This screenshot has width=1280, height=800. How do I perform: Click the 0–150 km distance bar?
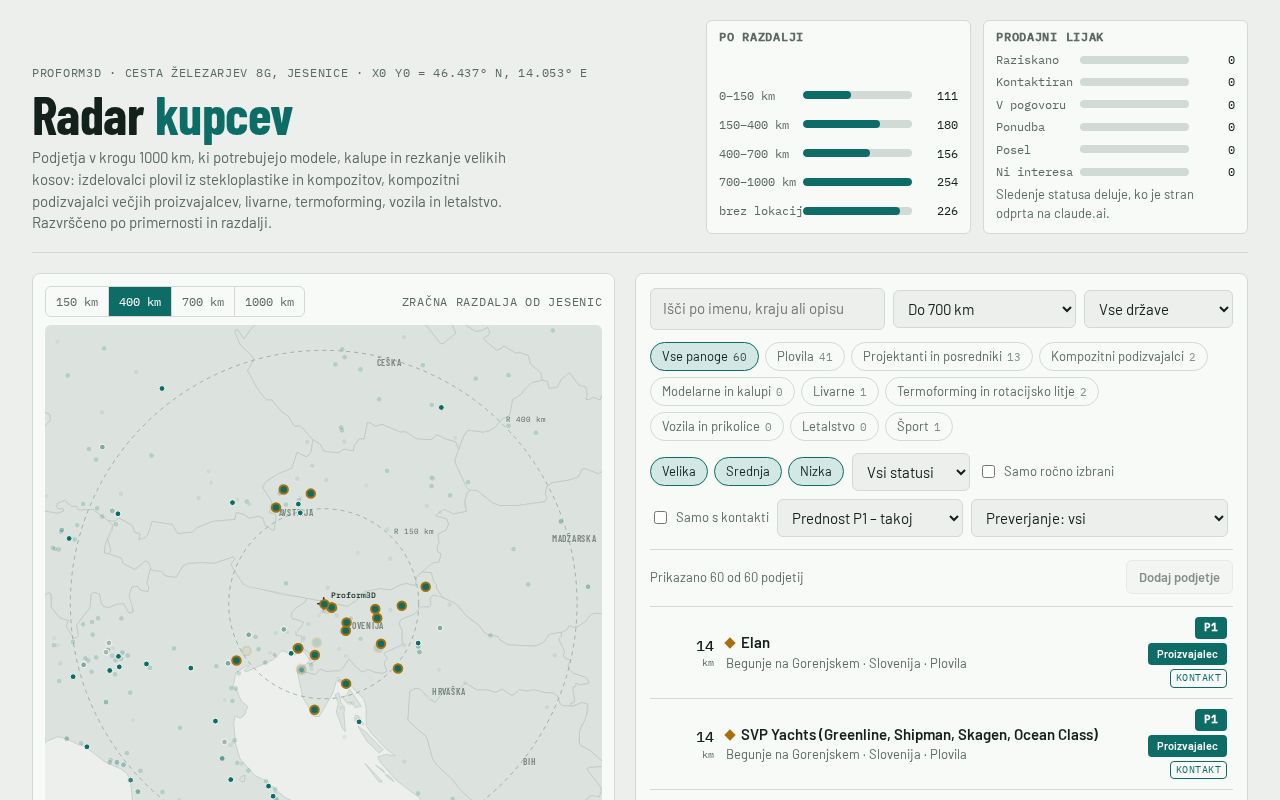pyautogui.click(x=857, y=96)
